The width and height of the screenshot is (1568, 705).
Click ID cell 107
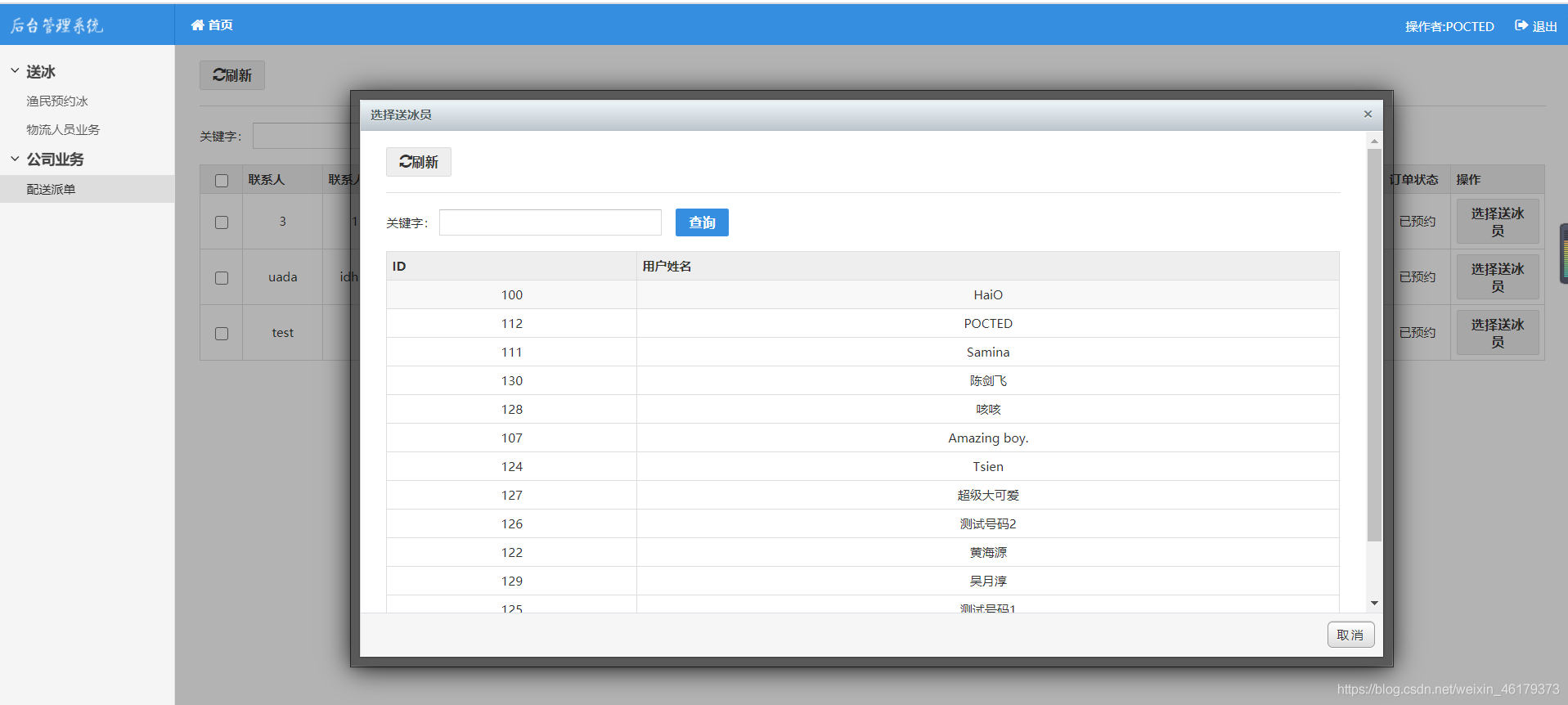tap(512, 438)
